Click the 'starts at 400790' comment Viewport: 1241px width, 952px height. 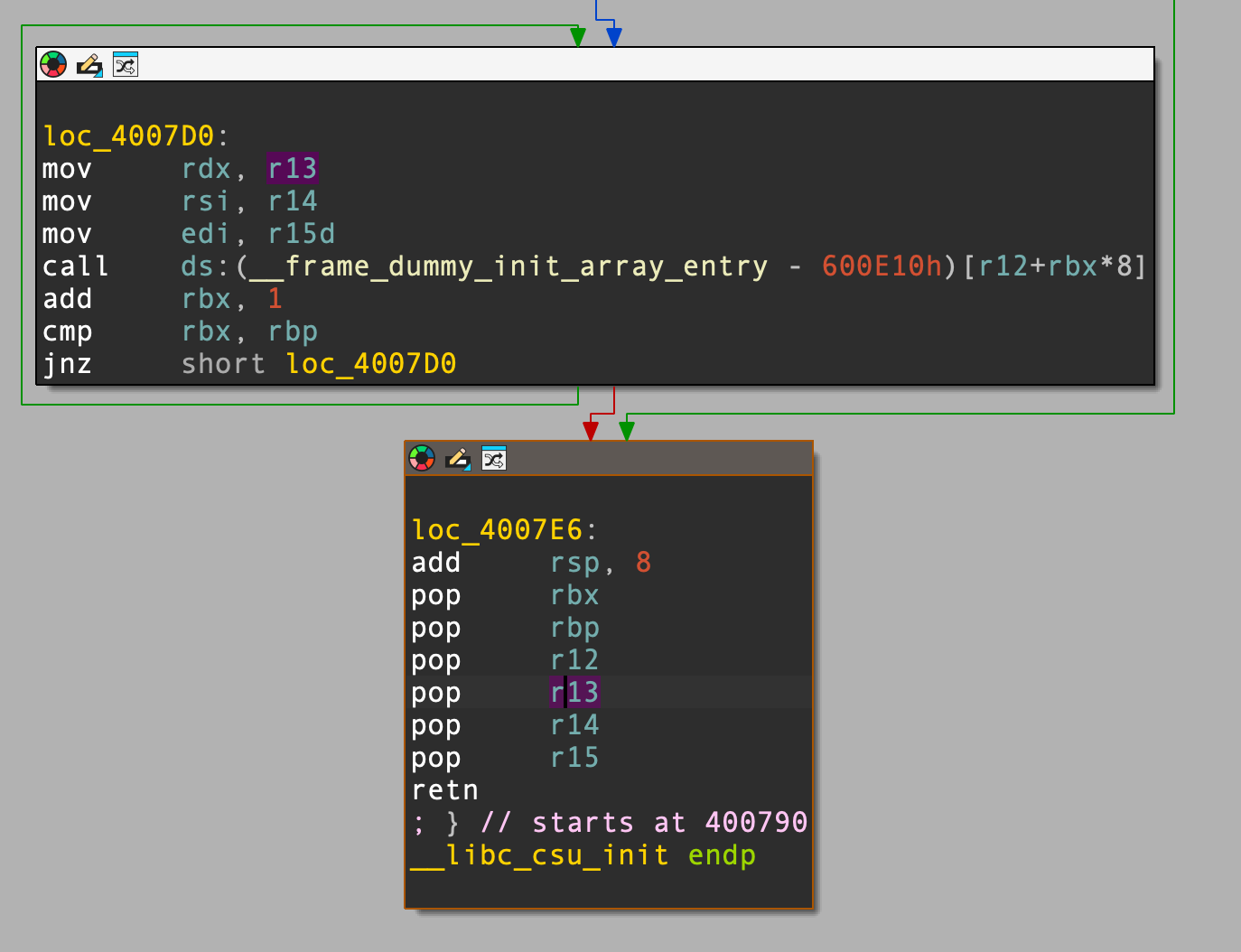[644, 823]
